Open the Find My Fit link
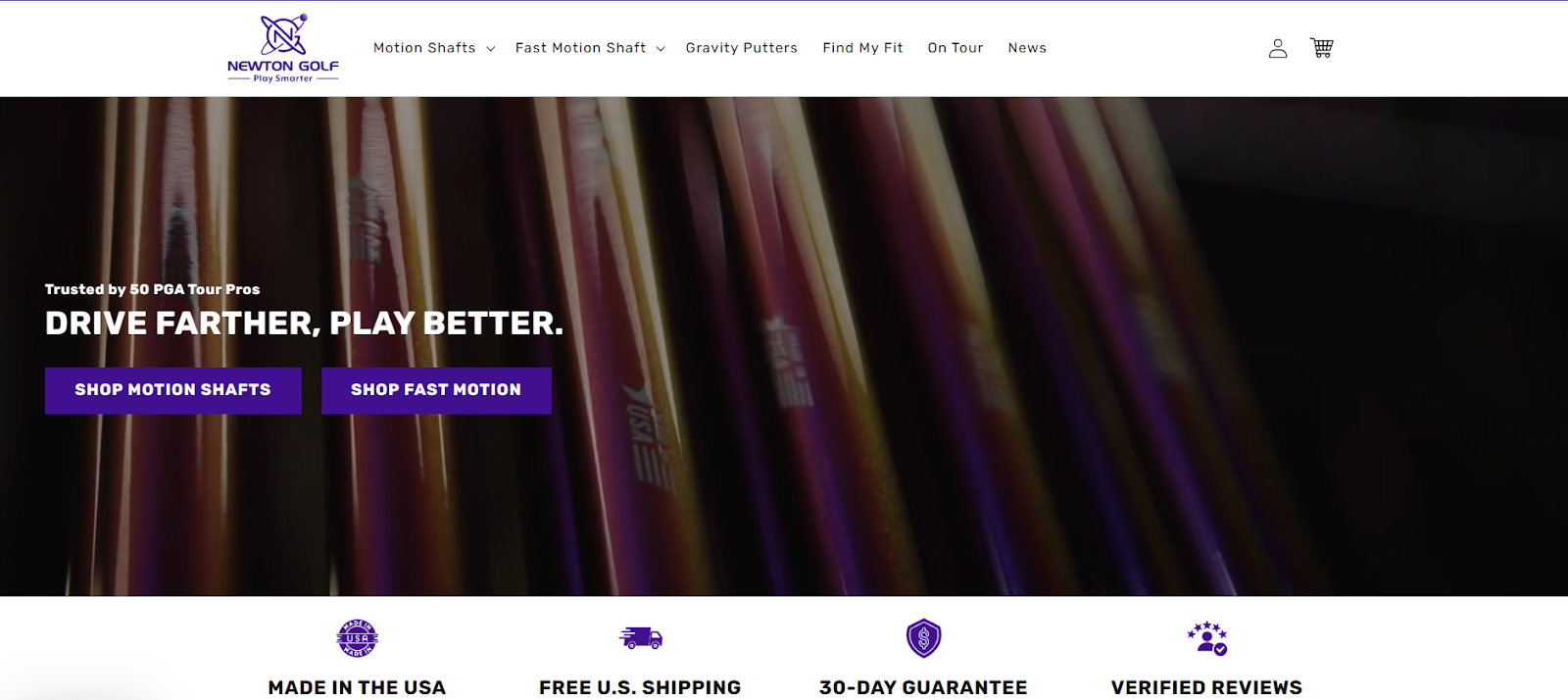The width and height of the screenshot is (1568, 700). click(x=862, y=48)
